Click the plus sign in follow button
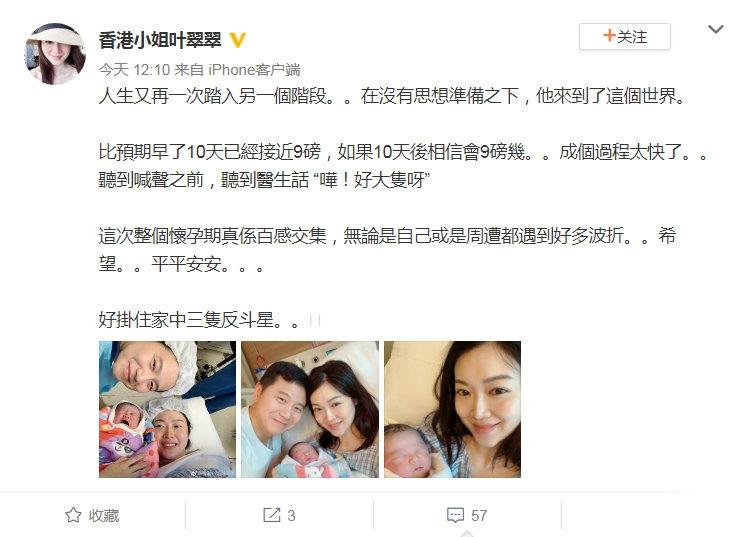 [609, 36]
